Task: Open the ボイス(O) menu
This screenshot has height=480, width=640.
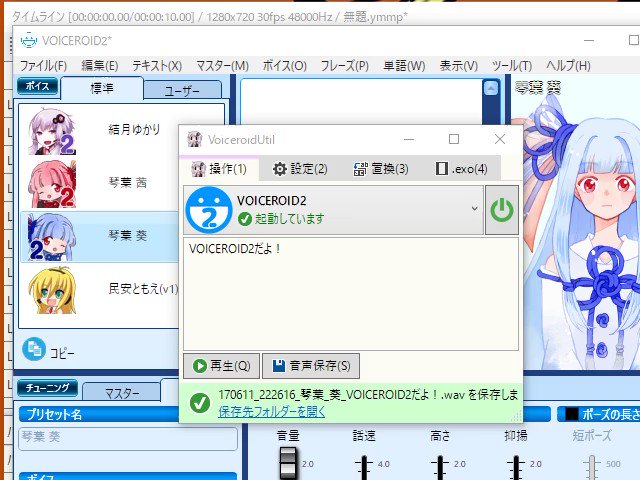Action: tap(284, 66)
